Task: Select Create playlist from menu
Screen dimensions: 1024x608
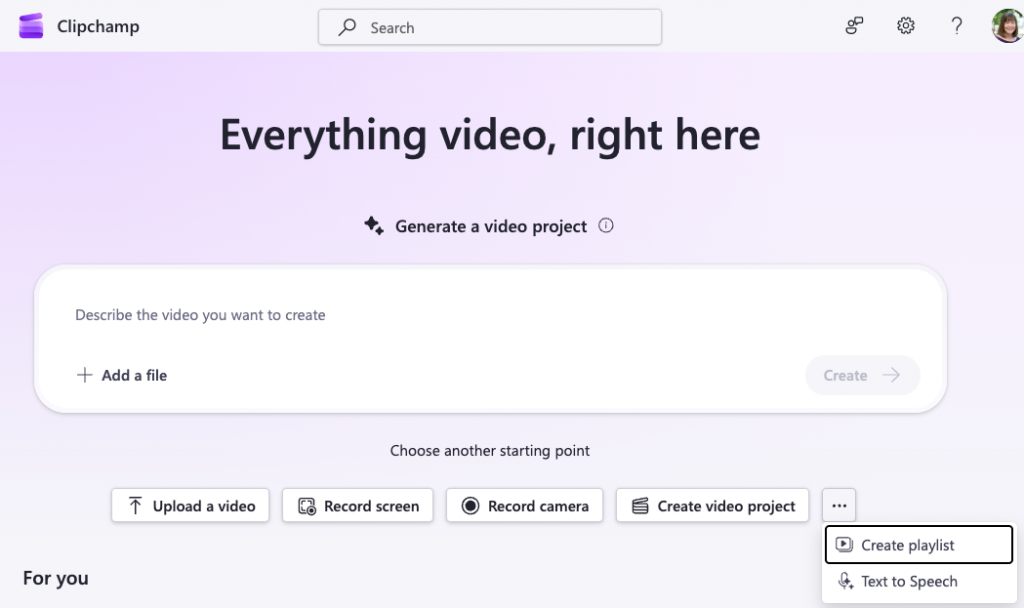Action: click(x=919, y=545)
